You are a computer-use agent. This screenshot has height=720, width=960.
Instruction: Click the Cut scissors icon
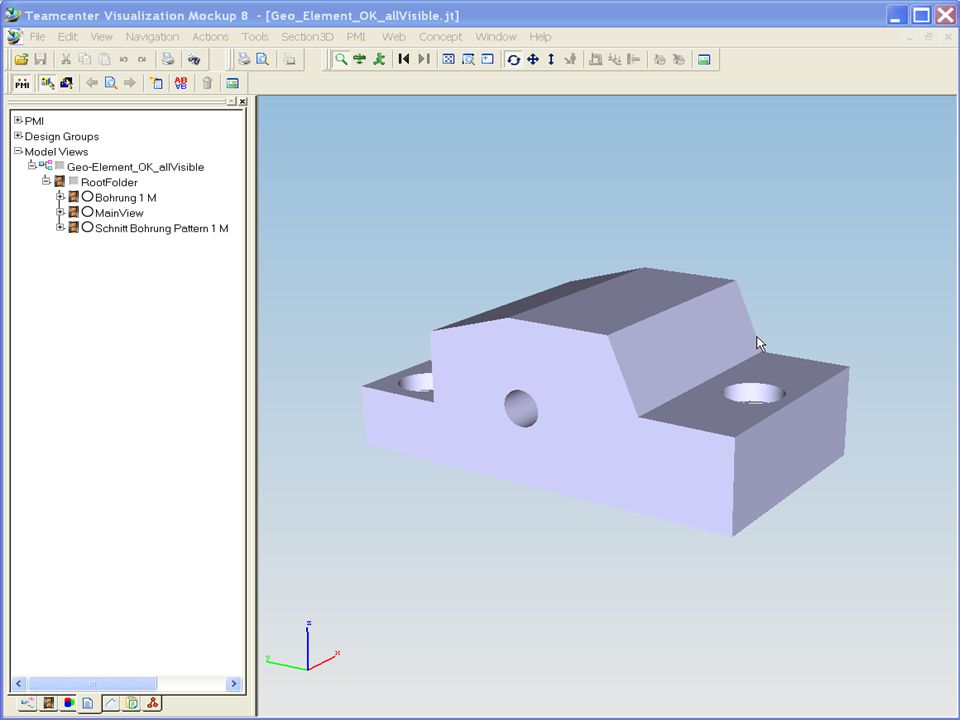click(x=66, y=59)
